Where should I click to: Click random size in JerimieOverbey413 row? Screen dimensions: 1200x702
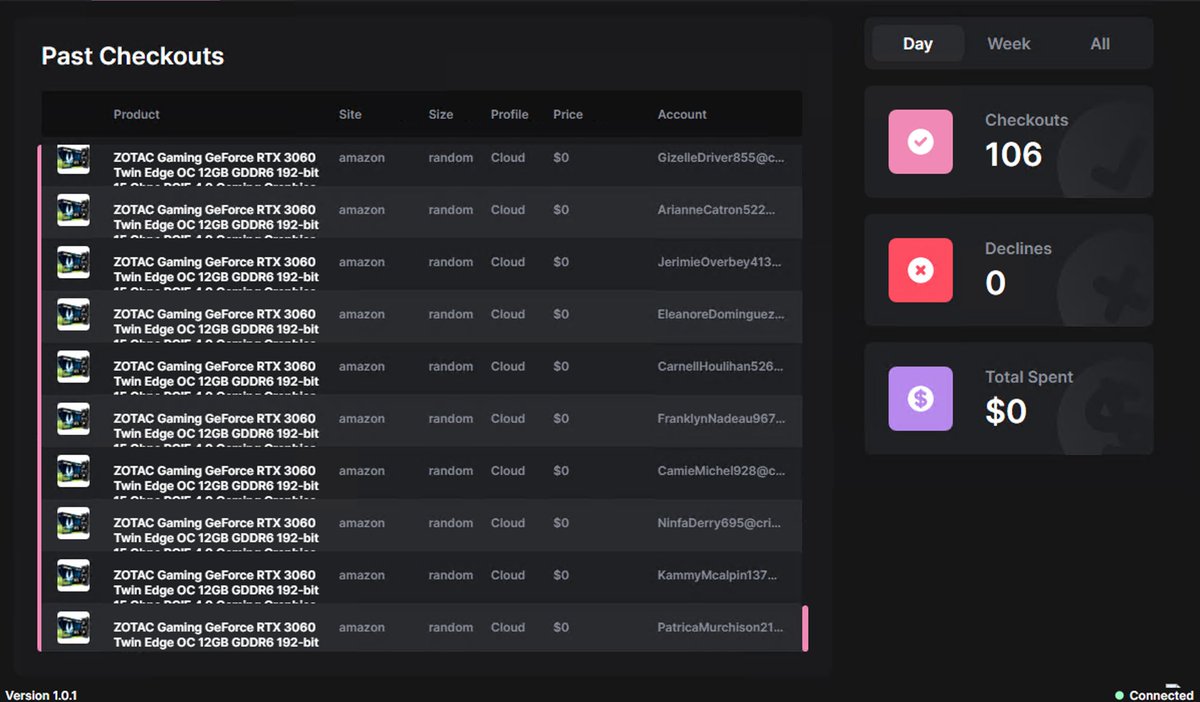[x=451, y=262]
